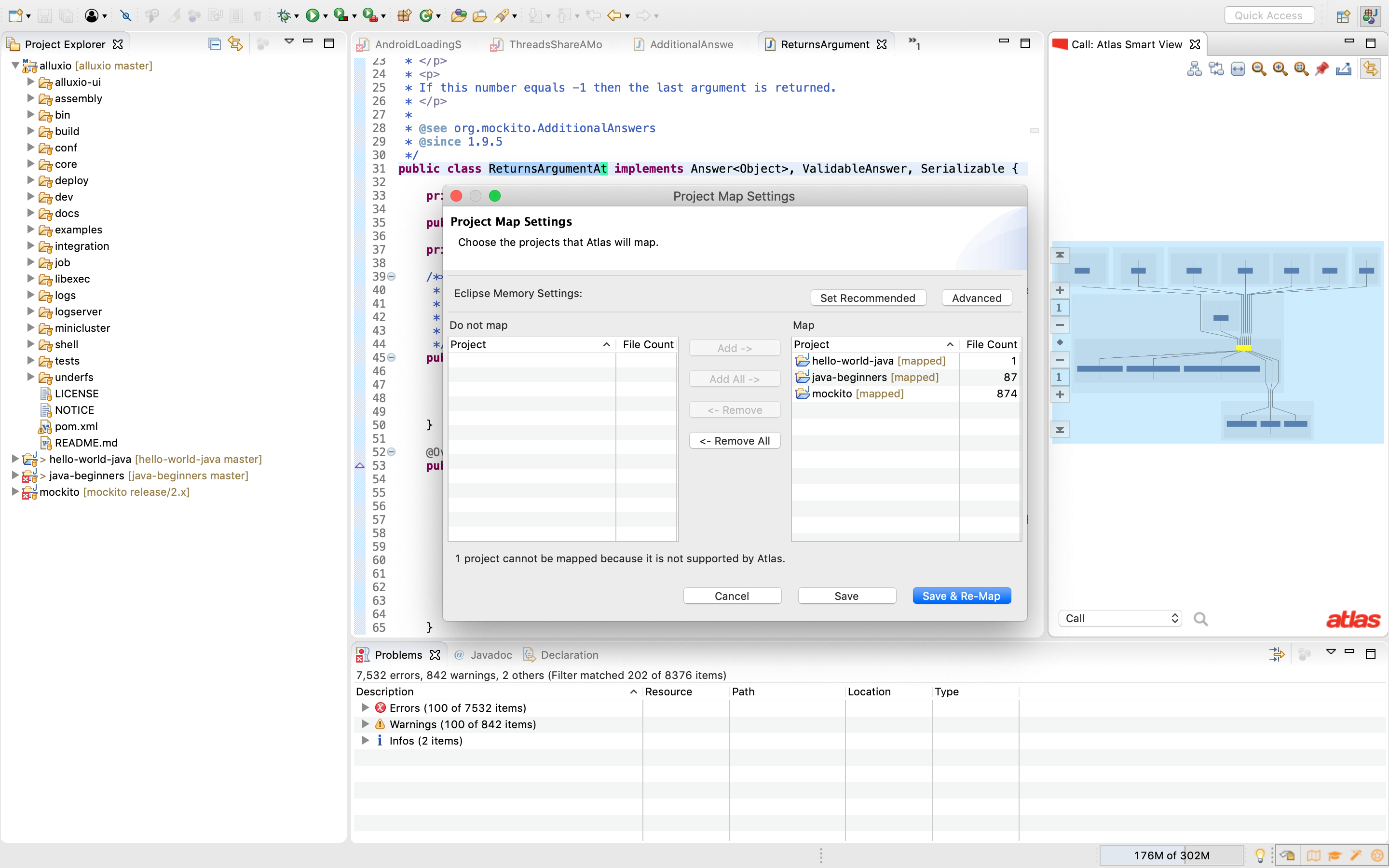Click the black user profile icon in toolbar
Image resolution: width=1389 pixels, height=868 pixels.
tap(91, 15)
